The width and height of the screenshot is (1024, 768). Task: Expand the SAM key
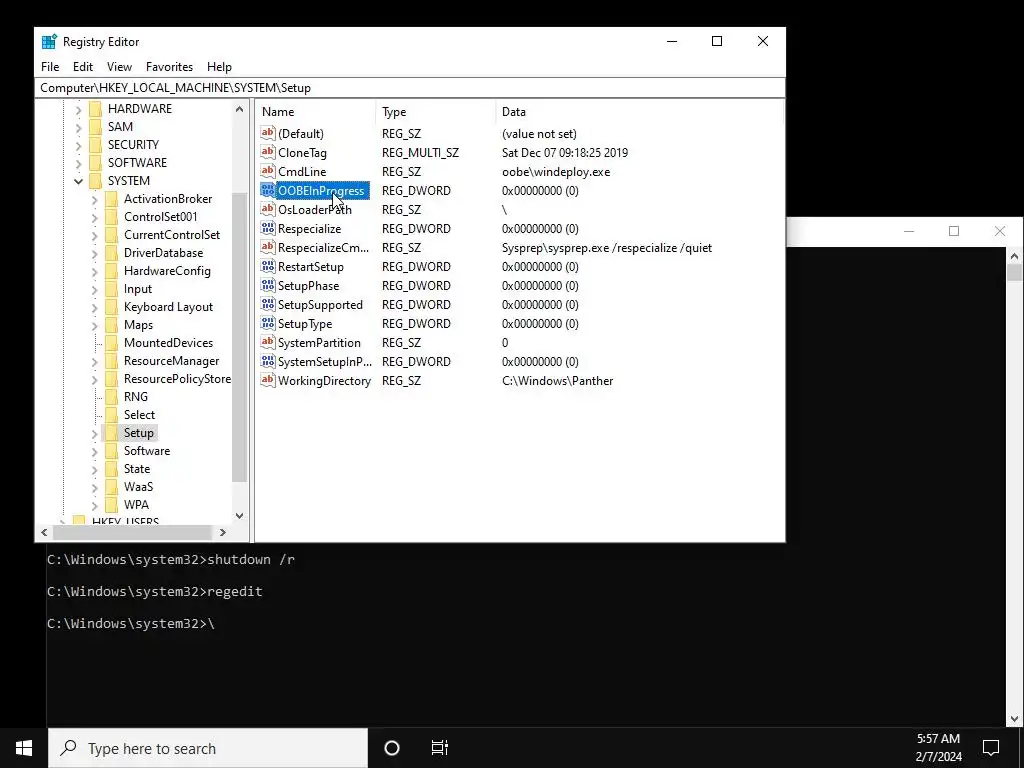point(78,127)
